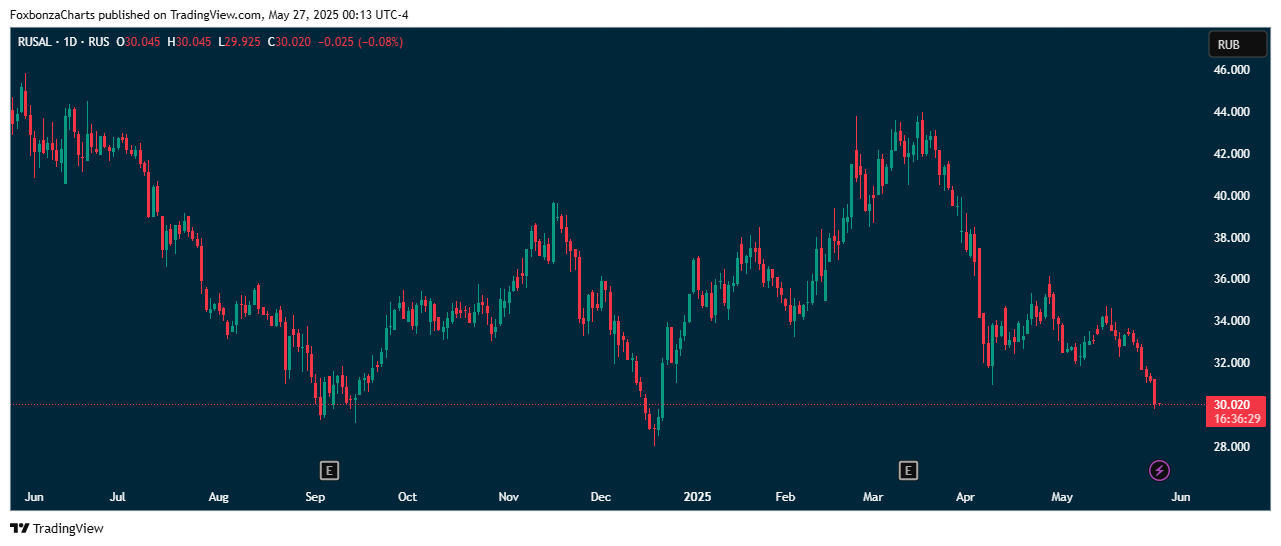This screenshot has height=546, width=1281.
Task: Click the 46.000 price axis label
Action: click(1232, 70)
